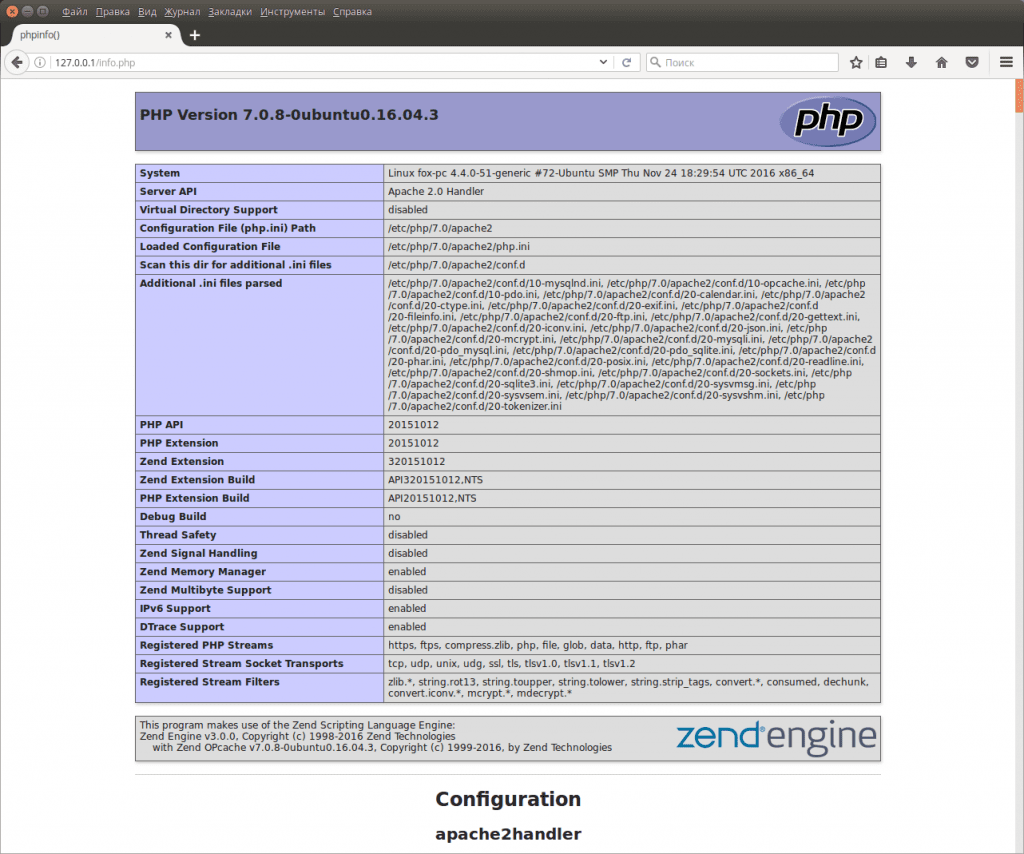Viewport: 1024px width, 854px height.
Task: Show bookmarks list icon in toolbar
Action: [x=881, y=62]
